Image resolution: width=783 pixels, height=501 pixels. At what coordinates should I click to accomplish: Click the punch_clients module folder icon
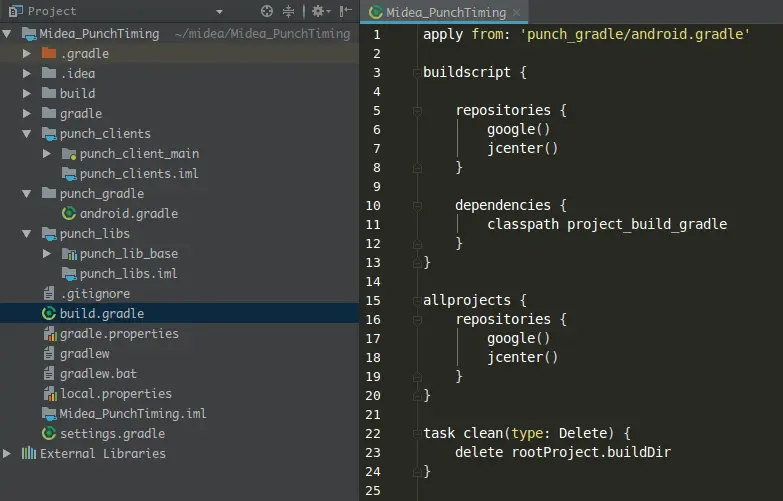coord(49,133)
